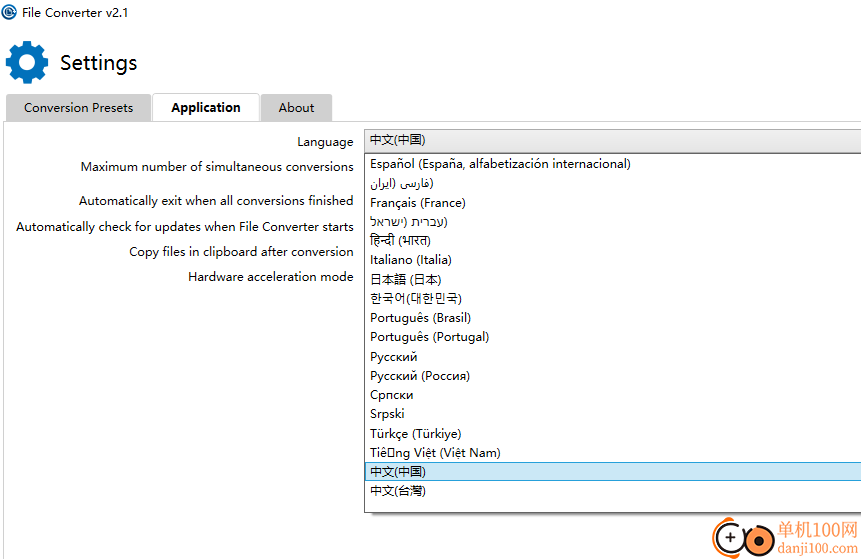This screenshot has height=559, width=861.
Task: Select Српски Cyrillic Serbian option
Action: pyautogui.click(x=613, y=395)
